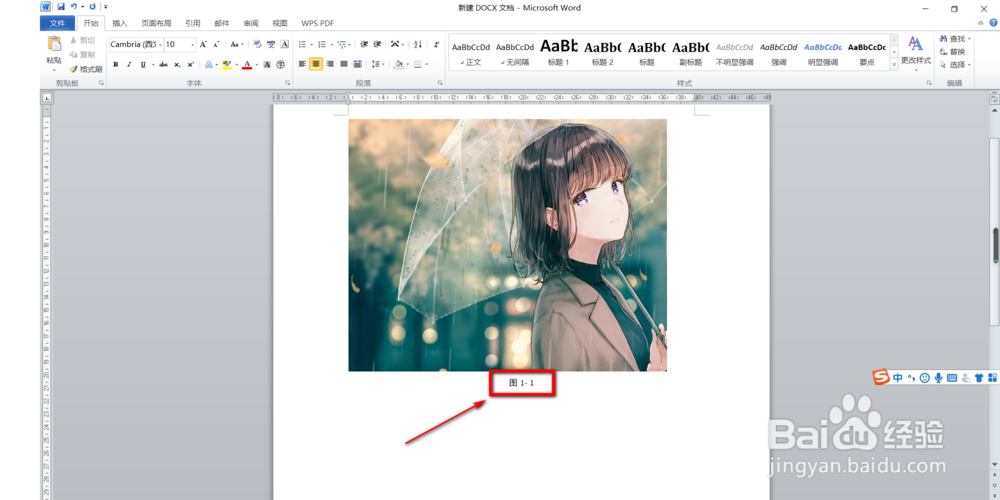Apply strikethrough formatting

[163, 64]
